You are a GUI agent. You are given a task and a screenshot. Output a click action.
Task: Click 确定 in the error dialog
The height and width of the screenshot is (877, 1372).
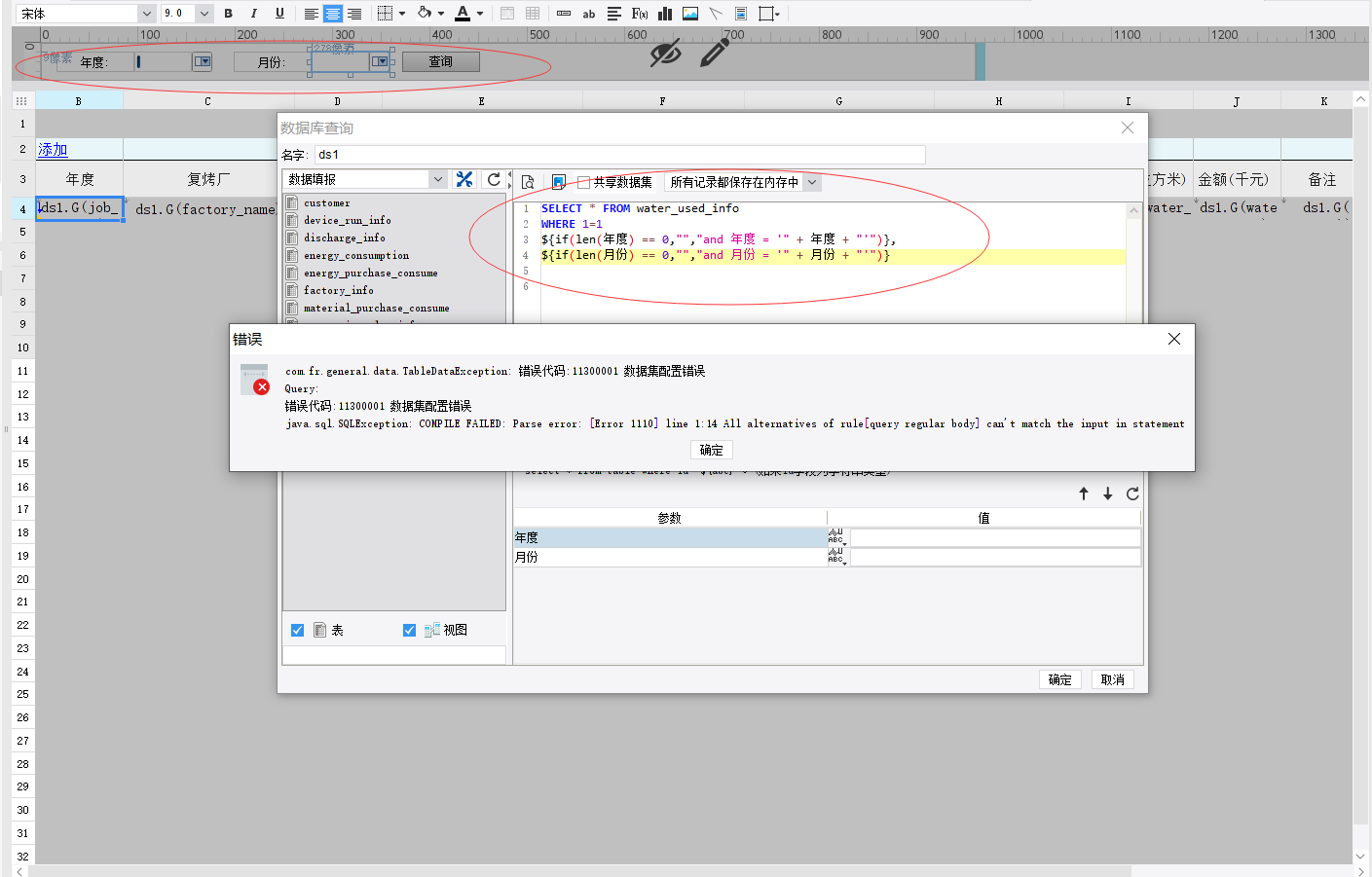coord(712,450)
